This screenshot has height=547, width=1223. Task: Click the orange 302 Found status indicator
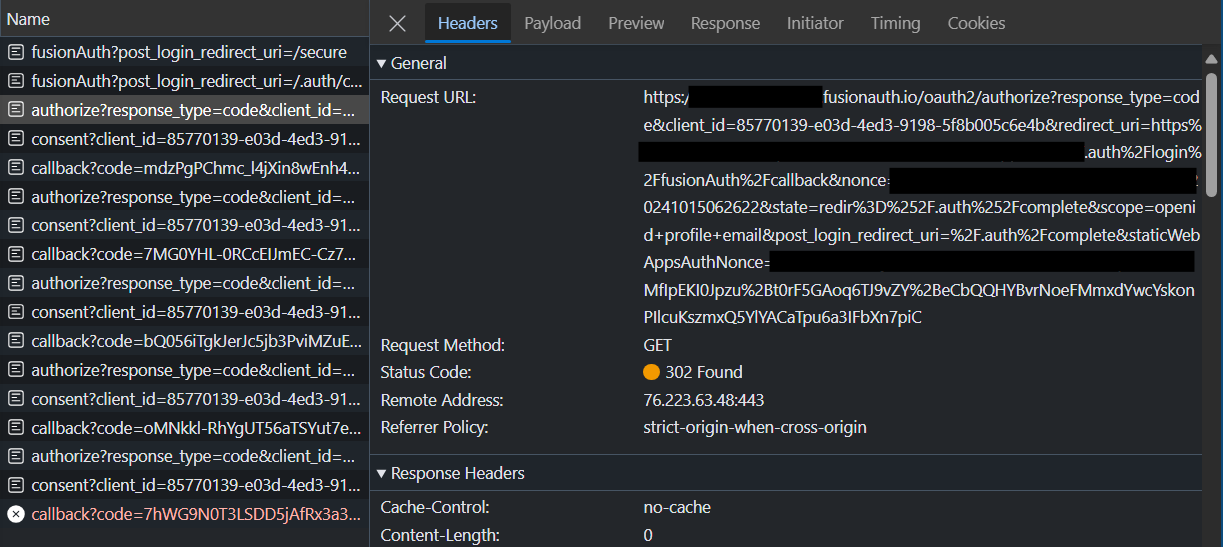coord(652,373)
